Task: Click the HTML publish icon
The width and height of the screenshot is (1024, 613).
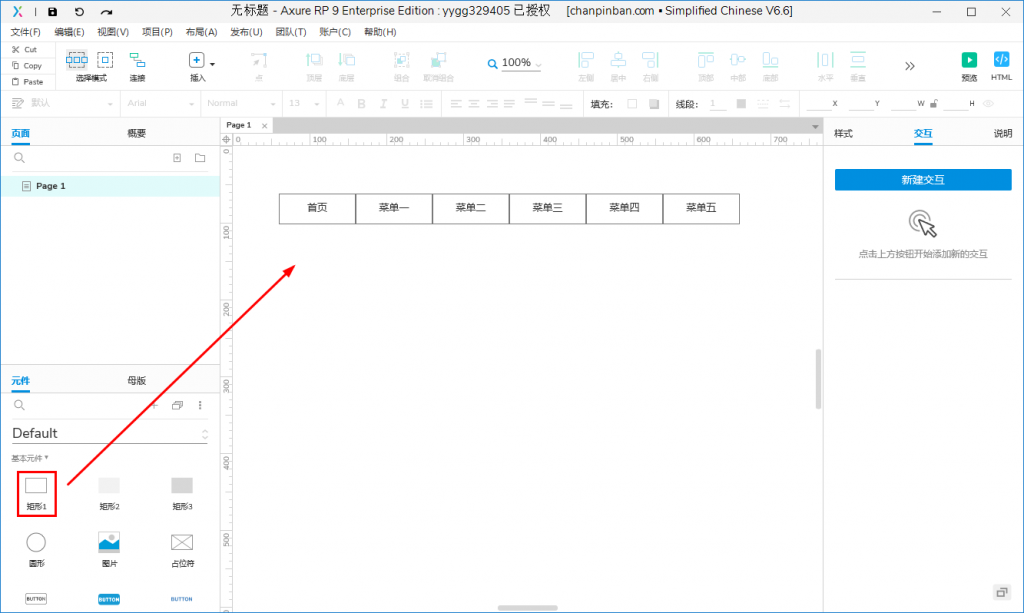Action: tap(1001, 60)
